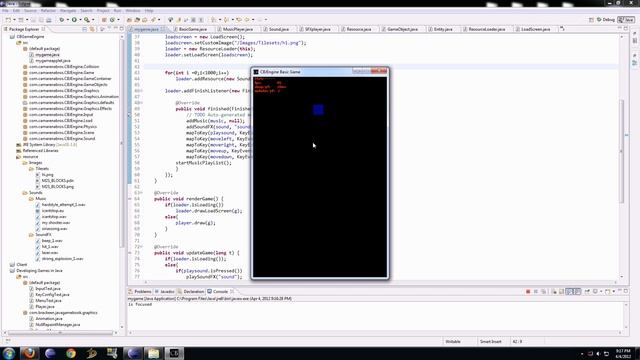Switch to the Debug perspective

coord(606,20)
